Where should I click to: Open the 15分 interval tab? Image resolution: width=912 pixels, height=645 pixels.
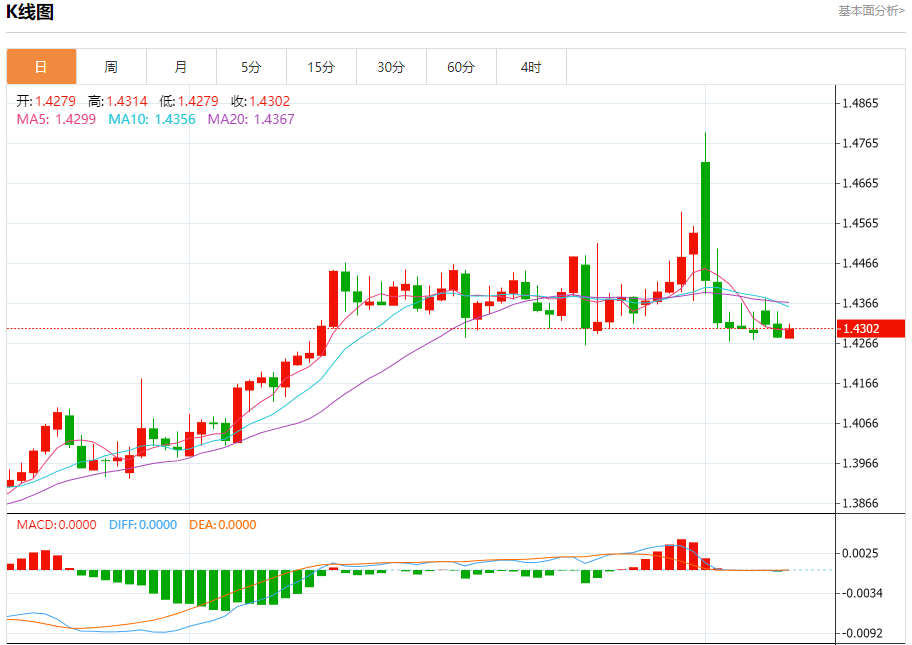click(x=321, y=67)
